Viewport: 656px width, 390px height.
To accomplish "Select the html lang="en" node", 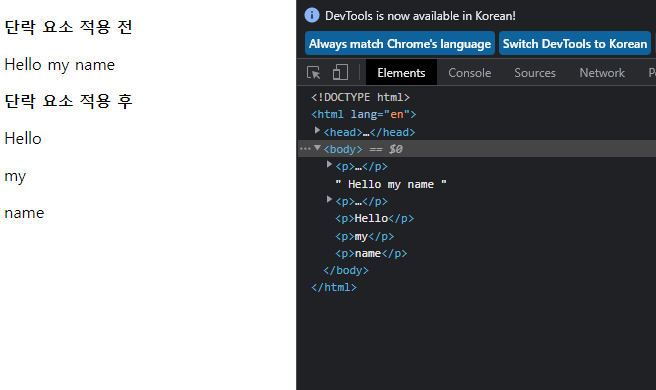I will coord(364,115).
